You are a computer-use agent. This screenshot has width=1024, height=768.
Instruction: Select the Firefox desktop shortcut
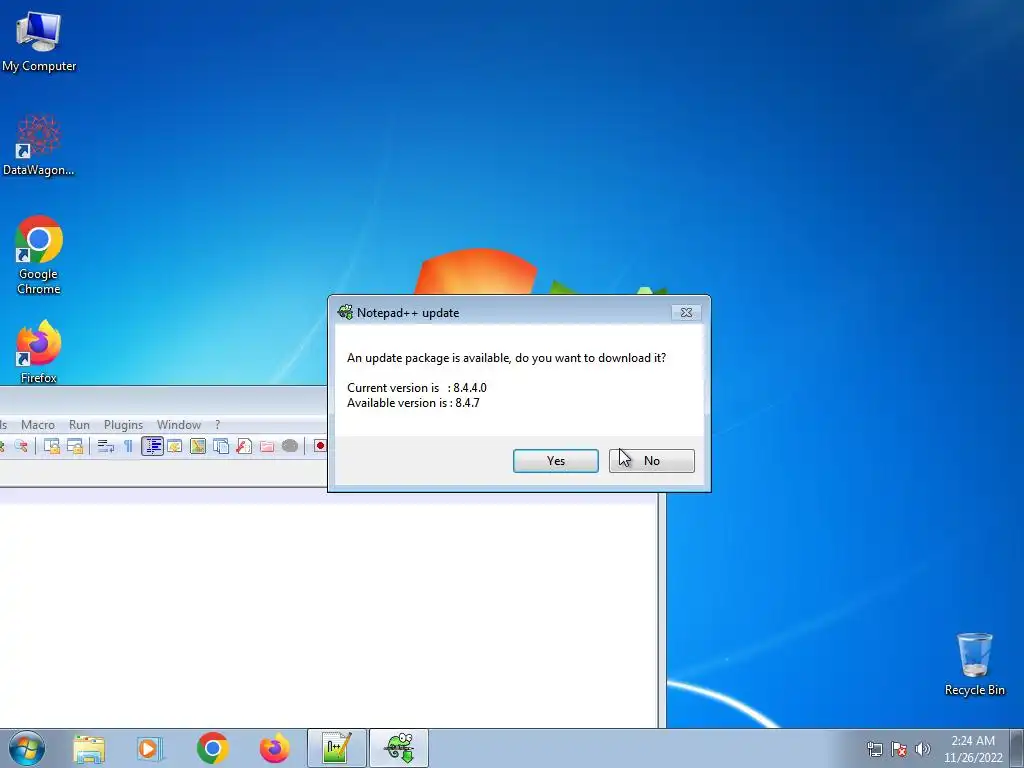39,352
